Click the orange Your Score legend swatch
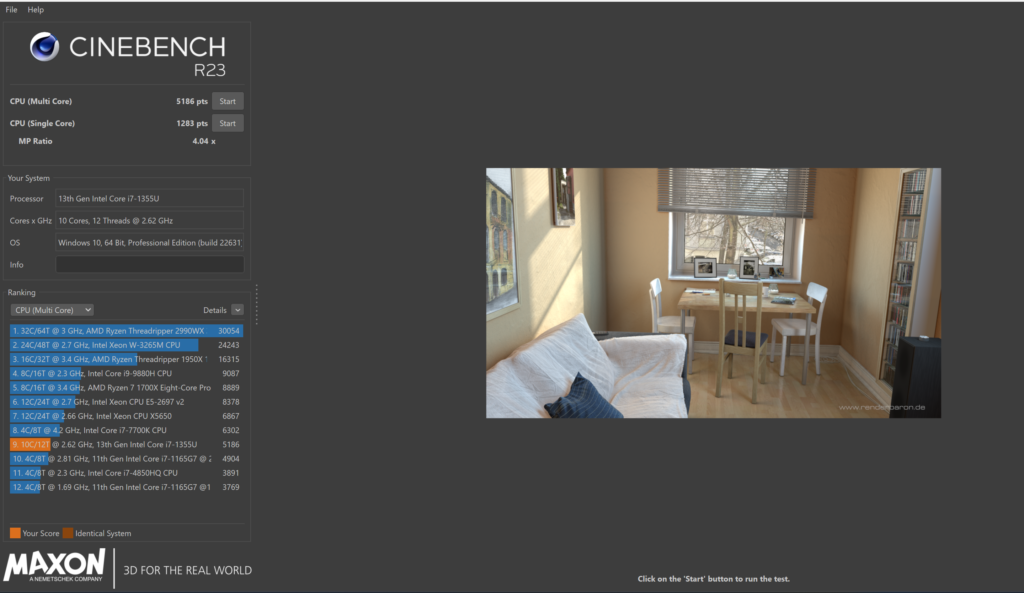This screenshot has height=593, width=1024. (15, 533)
